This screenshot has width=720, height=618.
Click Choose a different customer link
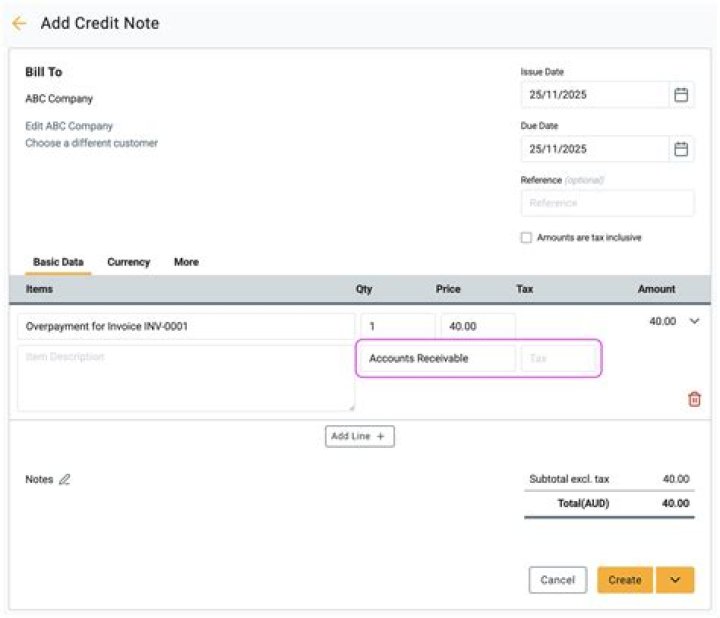(x=91, y=143)
